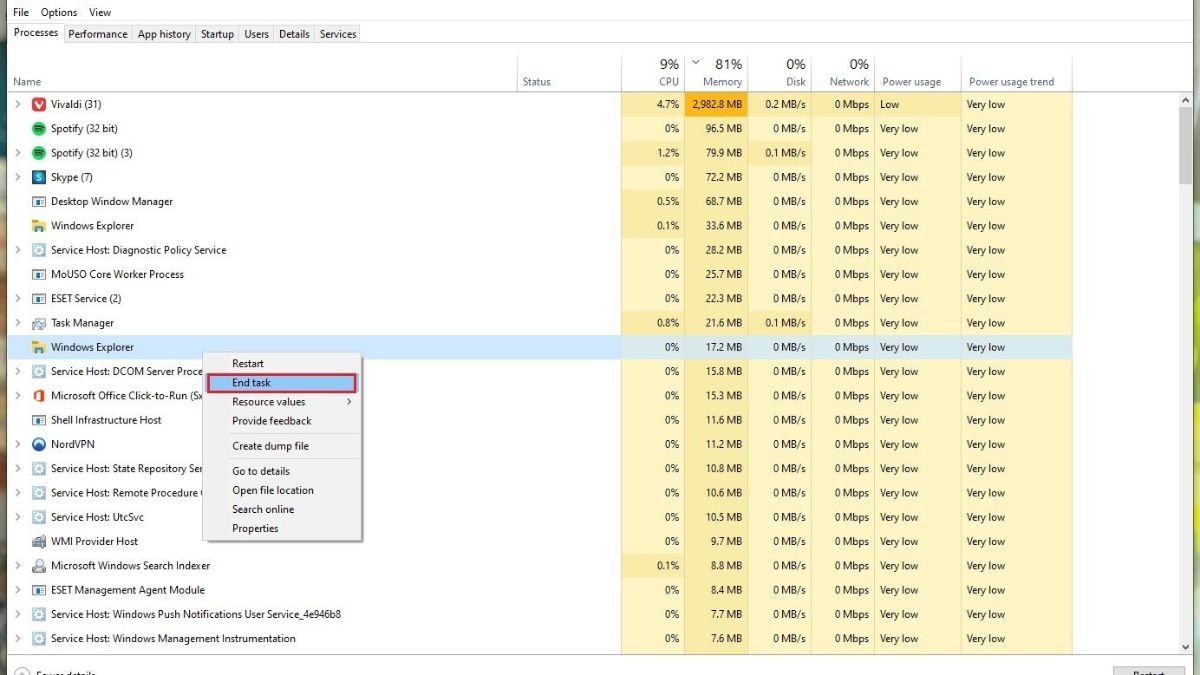Select the Task Manager process icon
This screenshot has width=1200, height=675.
point(37,322)
